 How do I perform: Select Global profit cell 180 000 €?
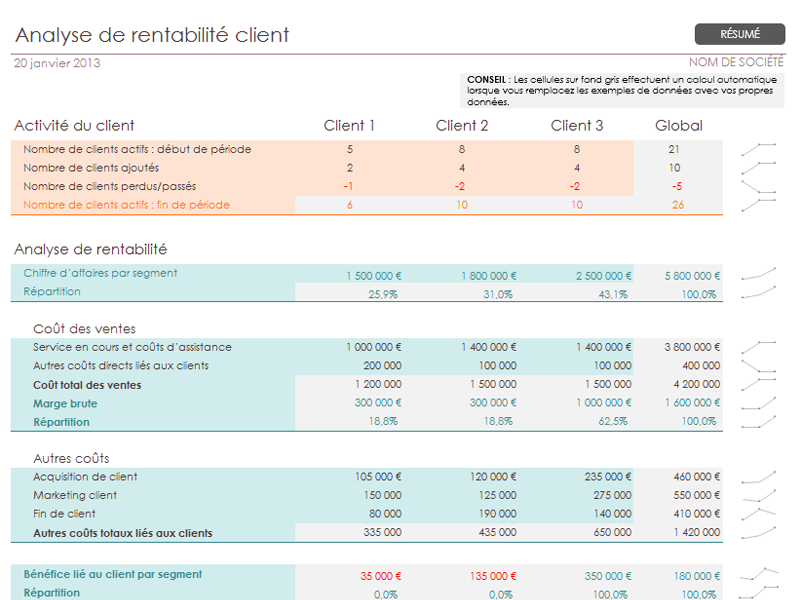(696, 576)
